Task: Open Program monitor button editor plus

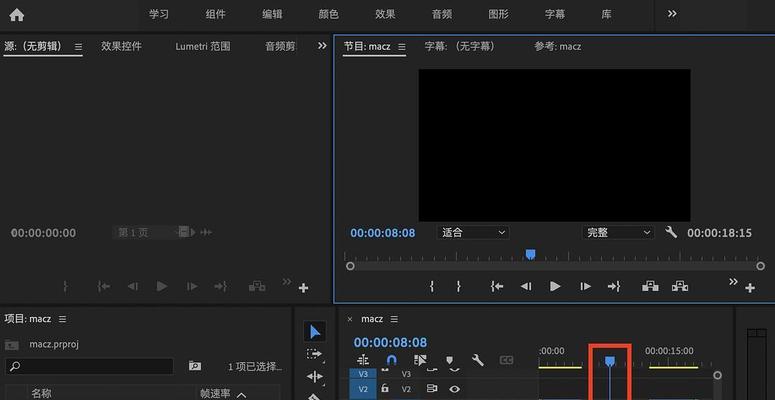Action: [x=750, y=288]
